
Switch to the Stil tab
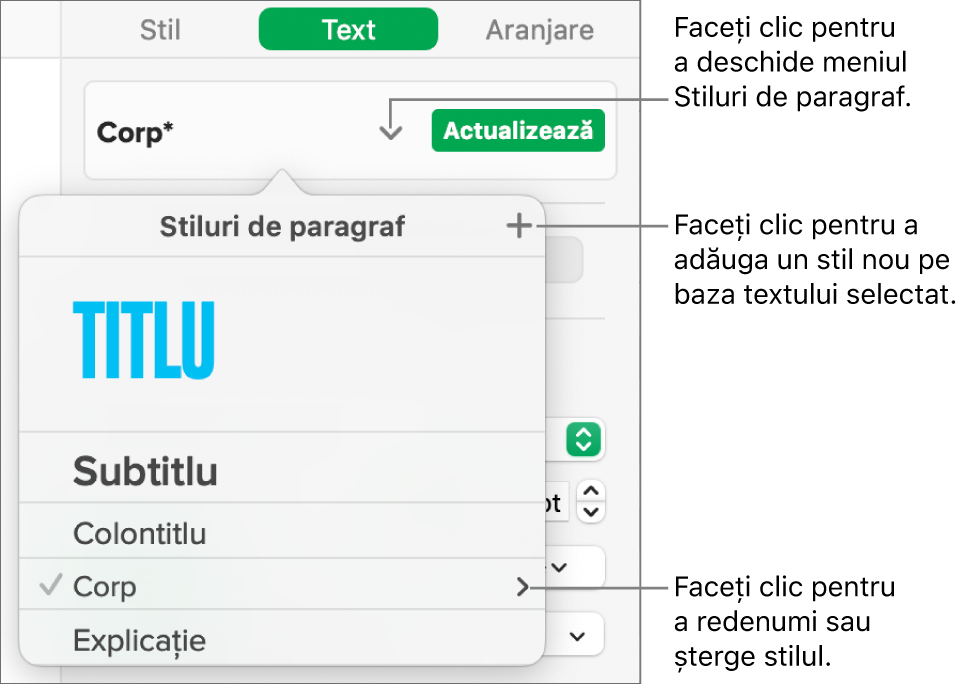[x=160, y=30]
